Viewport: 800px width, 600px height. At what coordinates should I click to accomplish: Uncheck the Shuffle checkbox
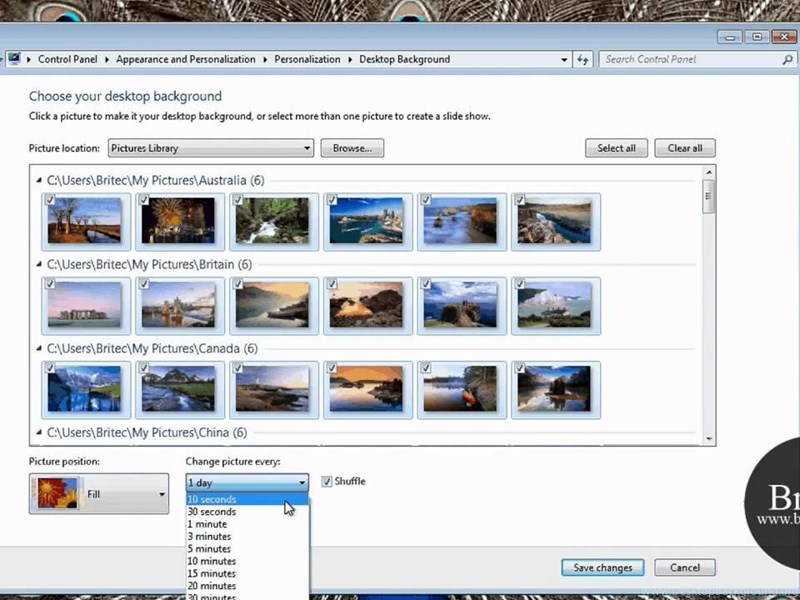pos(327,481)
